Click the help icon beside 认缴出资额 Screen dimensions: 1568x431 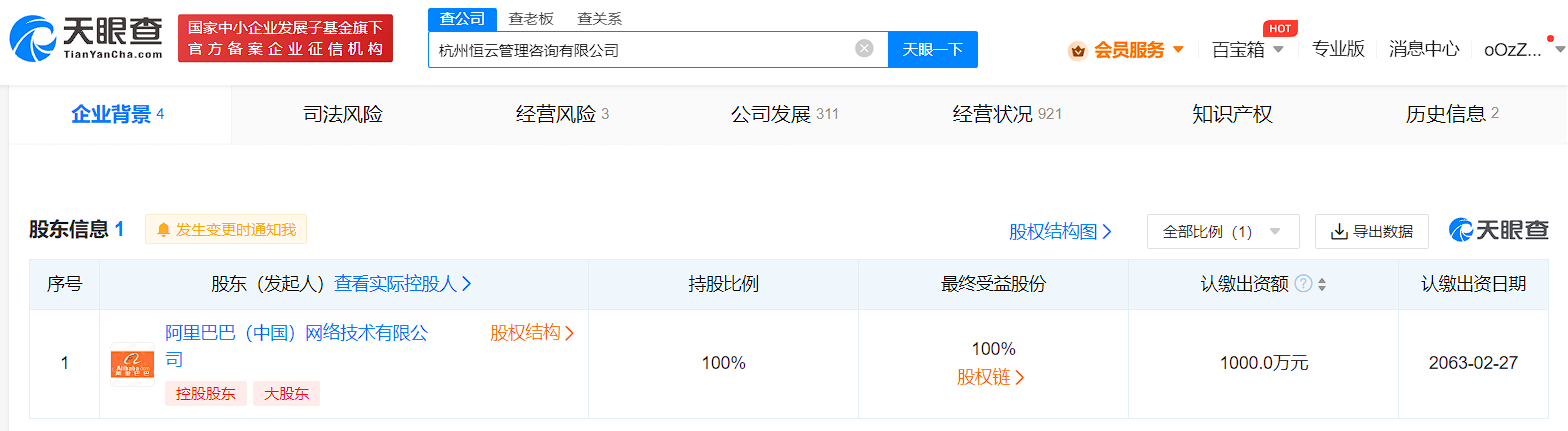point(1303,284)
